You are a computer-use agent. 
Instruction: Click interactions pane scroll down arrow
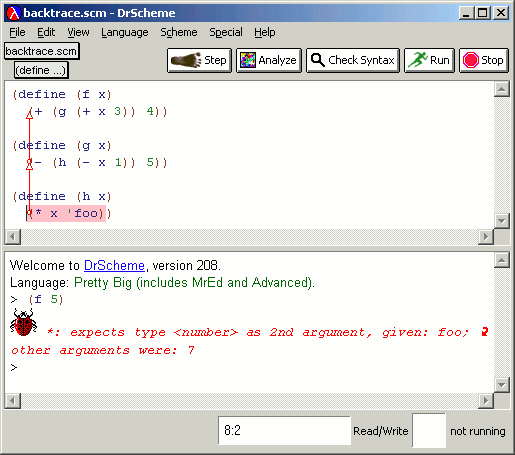(x=502, y=385)
